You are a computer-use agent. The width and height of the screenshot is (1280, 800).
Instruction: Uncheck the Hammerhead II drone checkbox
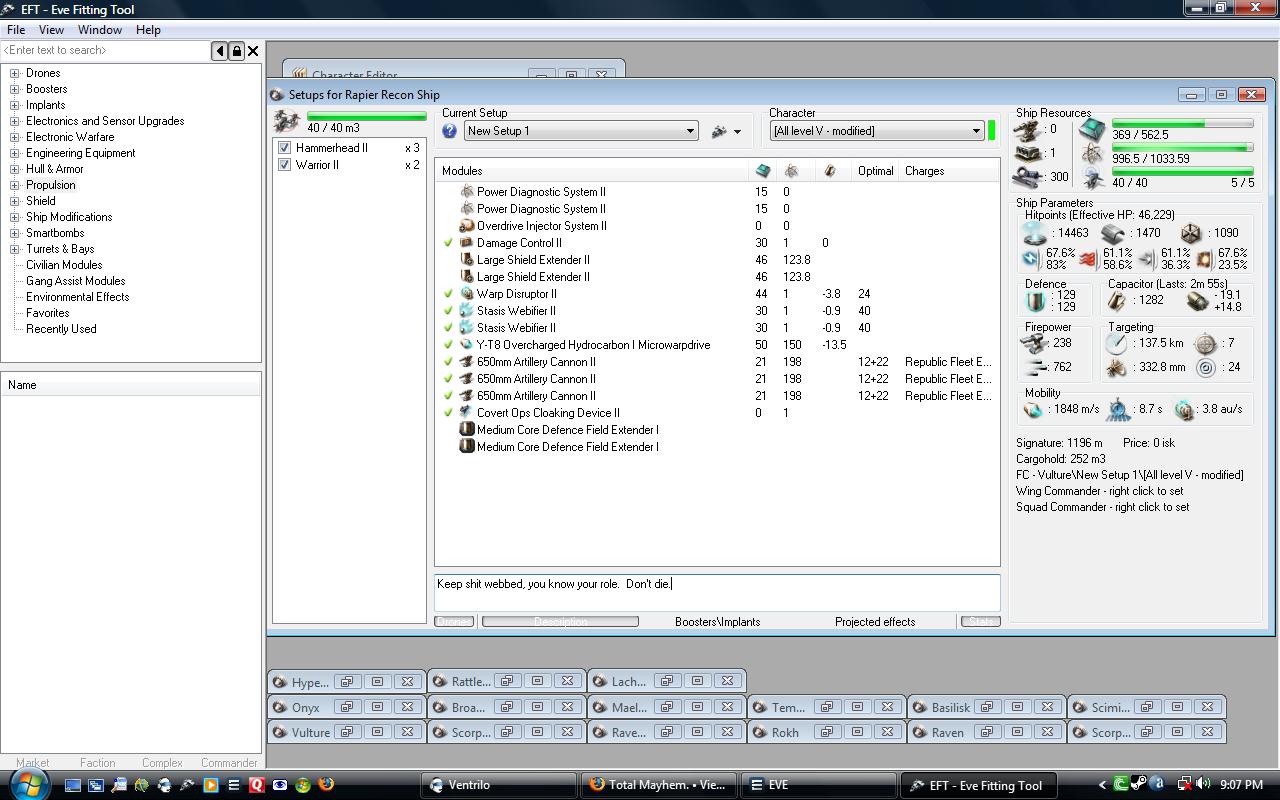pyautogui.click(x=285, y=148)
